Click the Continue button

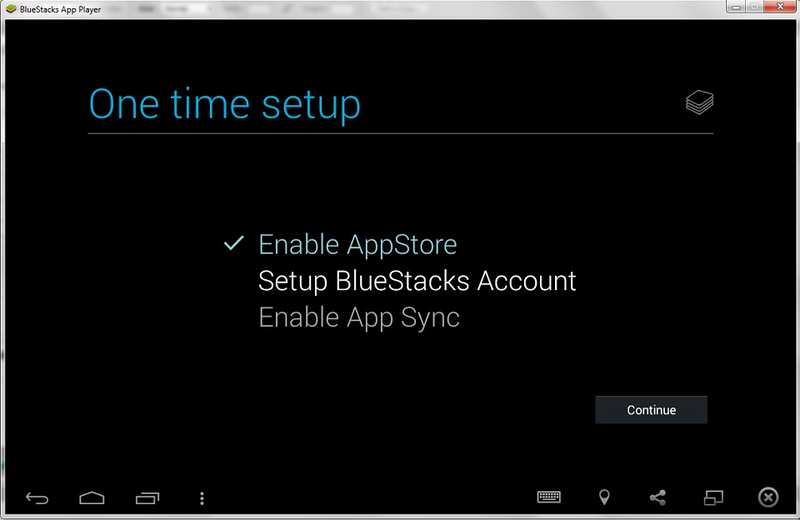[651, 410]
